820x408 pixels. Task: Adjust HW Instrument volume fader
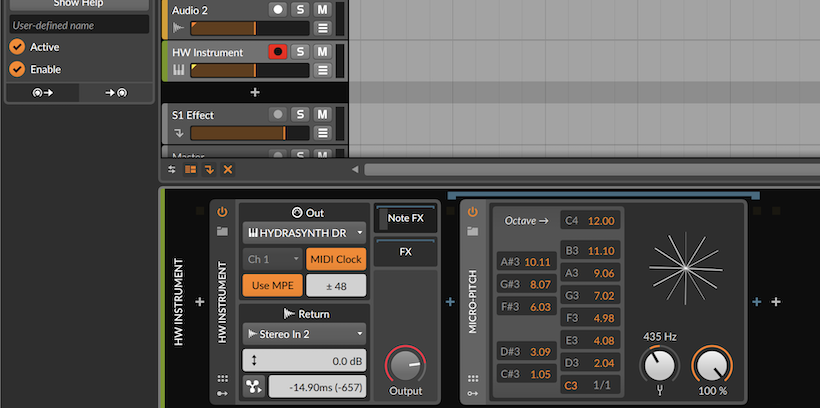tap(250, 70)
